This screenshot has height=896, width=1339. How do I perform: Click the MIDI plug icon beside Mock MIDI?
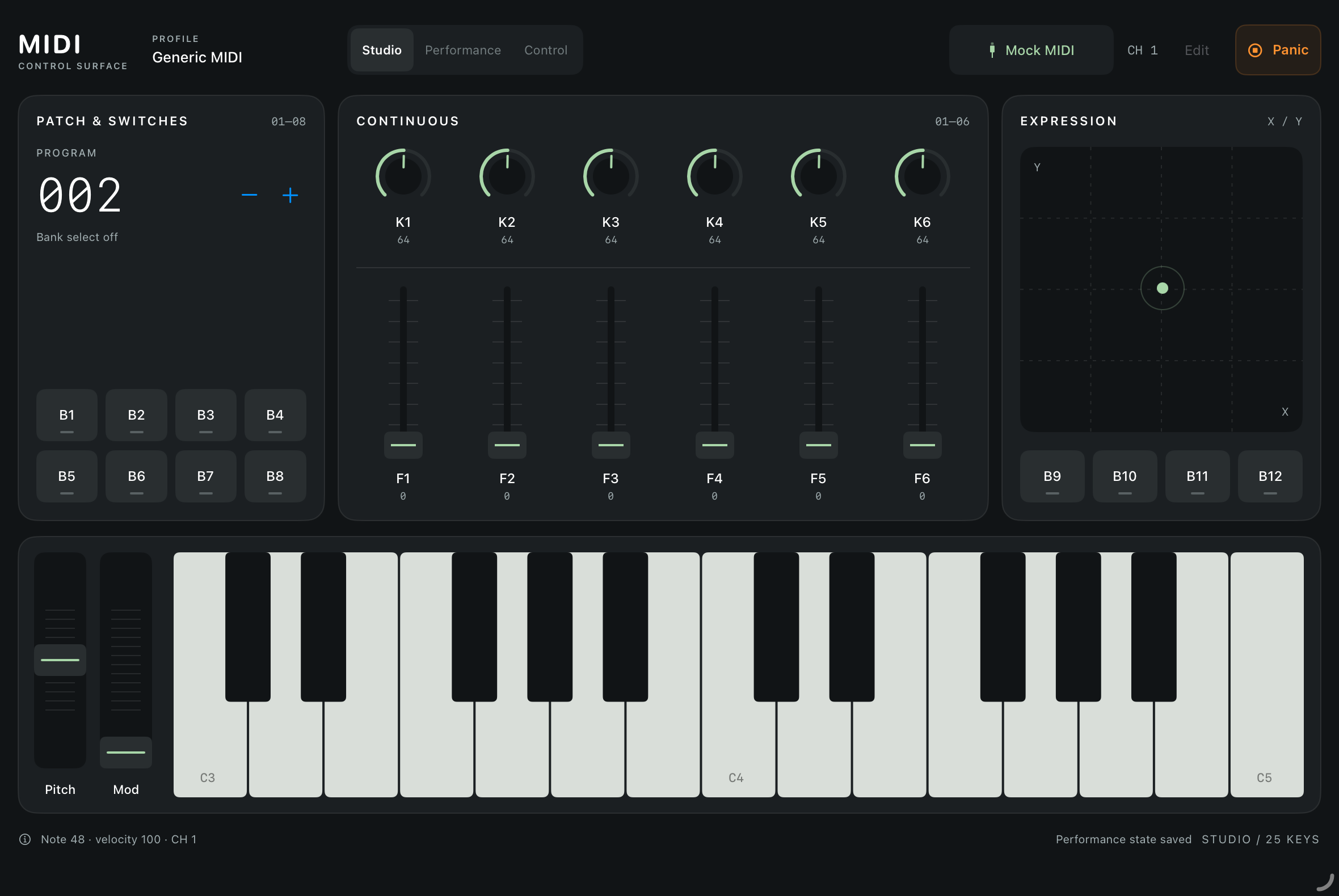click(992, 50)
